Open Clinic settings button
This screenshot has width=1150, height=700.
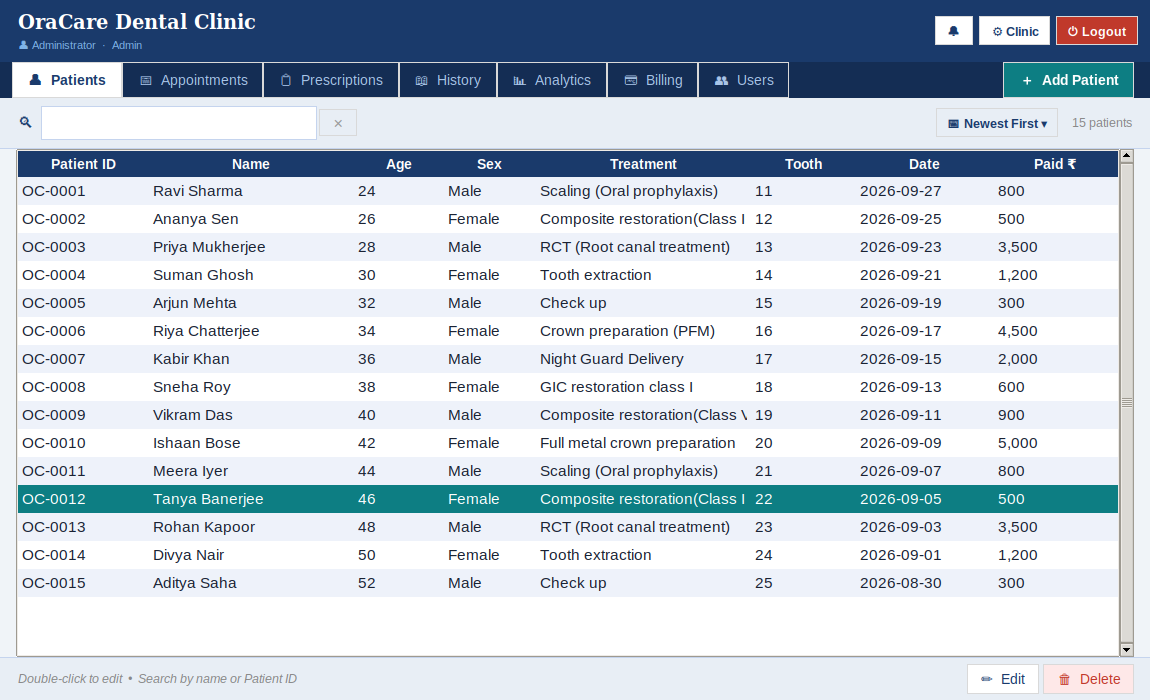[x=1014, y=31]
